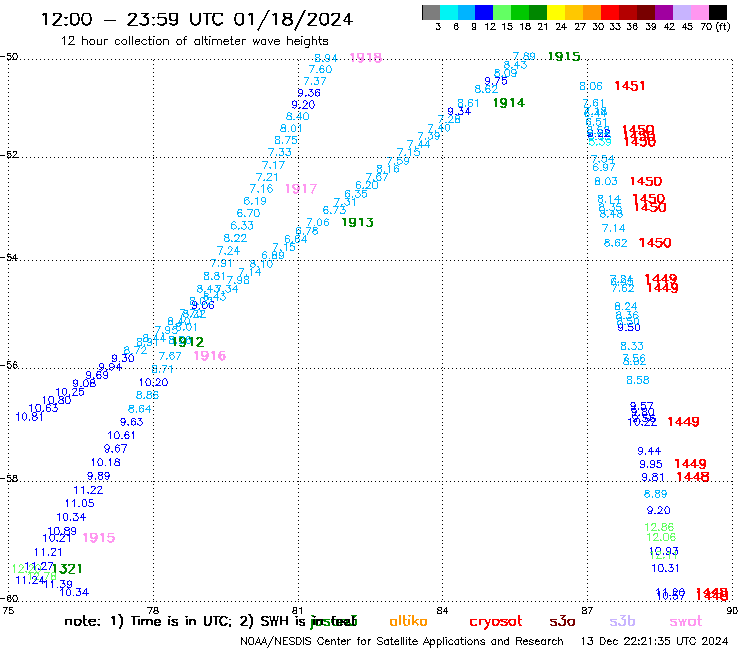
Task: Click the longitude axis label '87'
Action: pyautogui.click(x=587, y=610)
